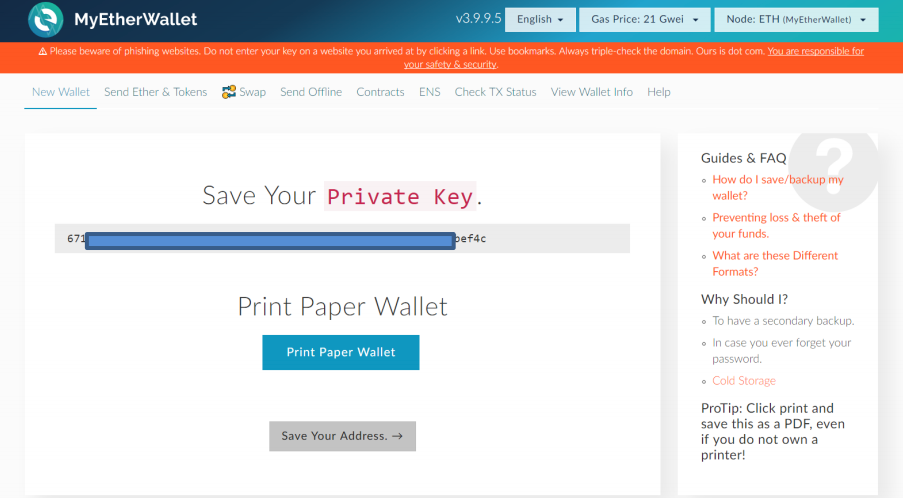The width and height of the screenshot is (903, 498).
Task: Open "How do I save/backup my wallet?" link
Action: click(777, 188)
